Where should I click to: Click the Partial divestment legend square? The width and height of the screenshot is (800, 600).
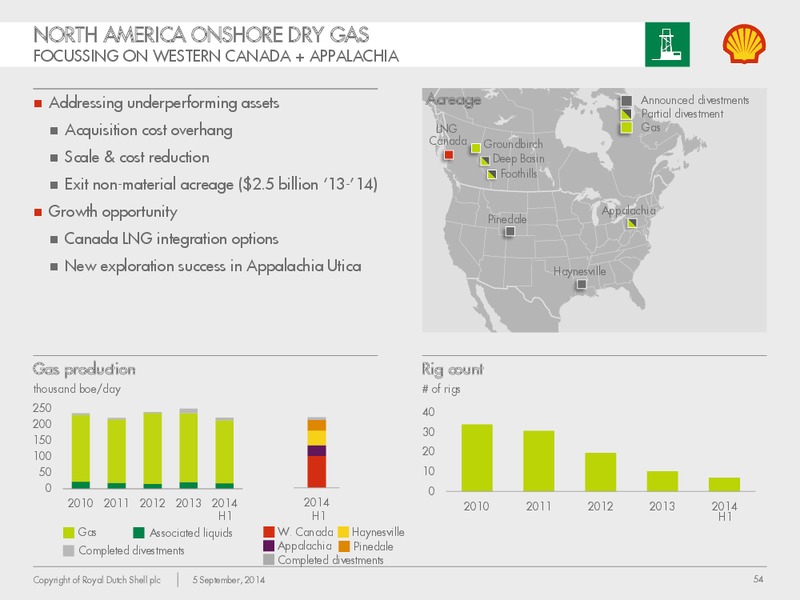point(627,114)
